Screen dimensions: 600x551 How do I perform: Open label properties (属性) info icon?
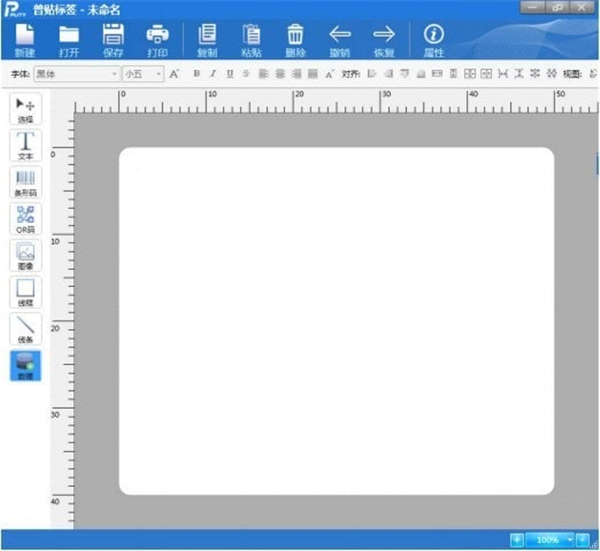433,39
